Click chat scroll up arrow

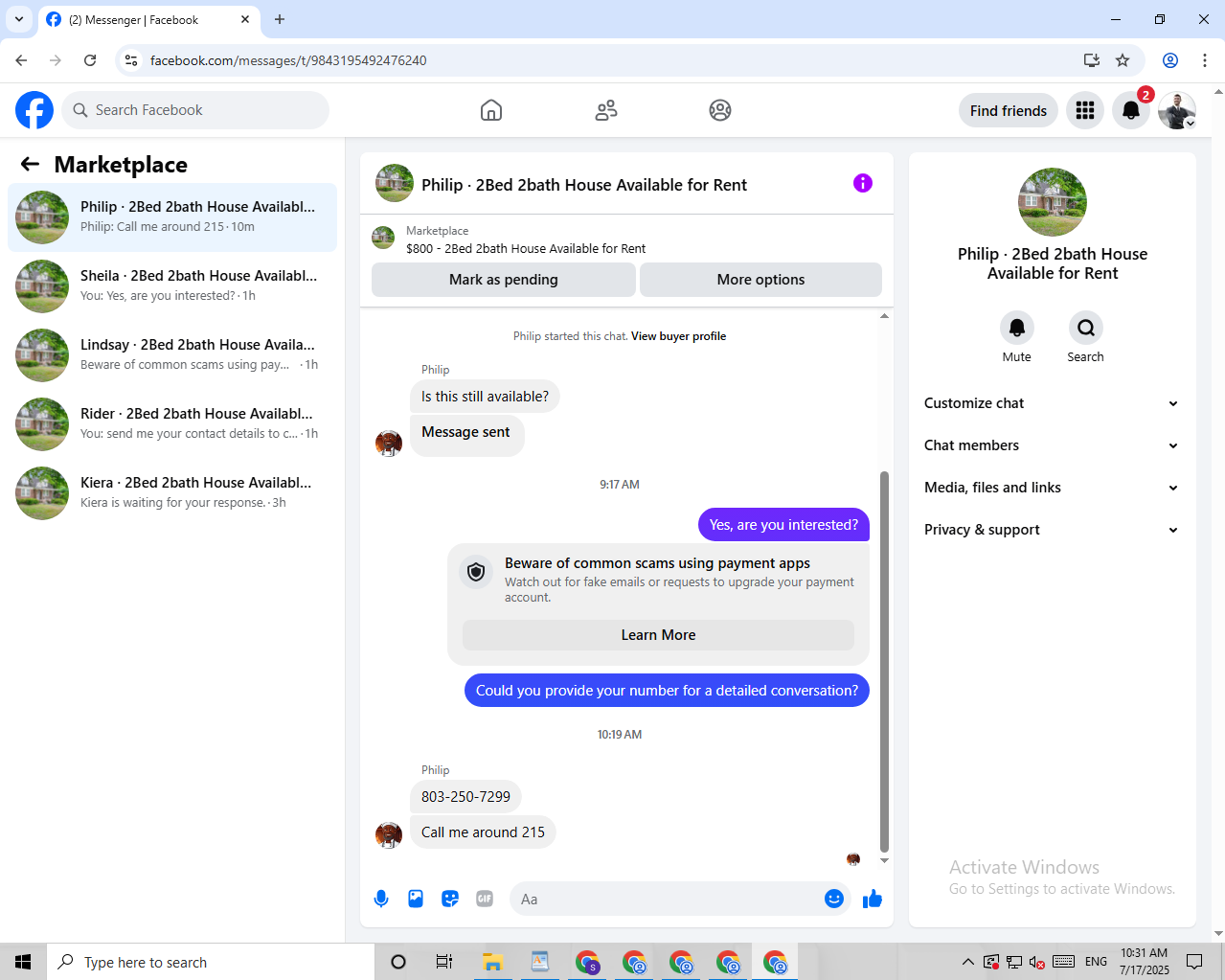(x=884, y=315)
